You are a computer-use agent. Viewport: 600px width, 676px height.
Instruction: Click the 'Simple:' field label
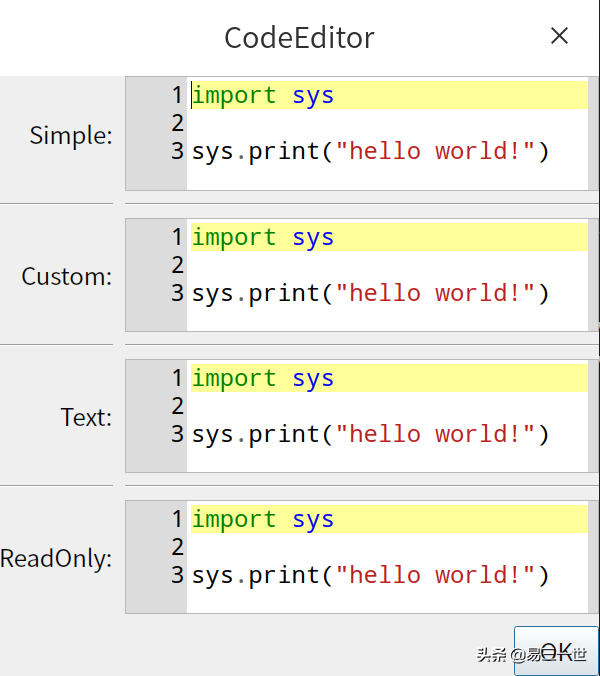pos(71,135)
